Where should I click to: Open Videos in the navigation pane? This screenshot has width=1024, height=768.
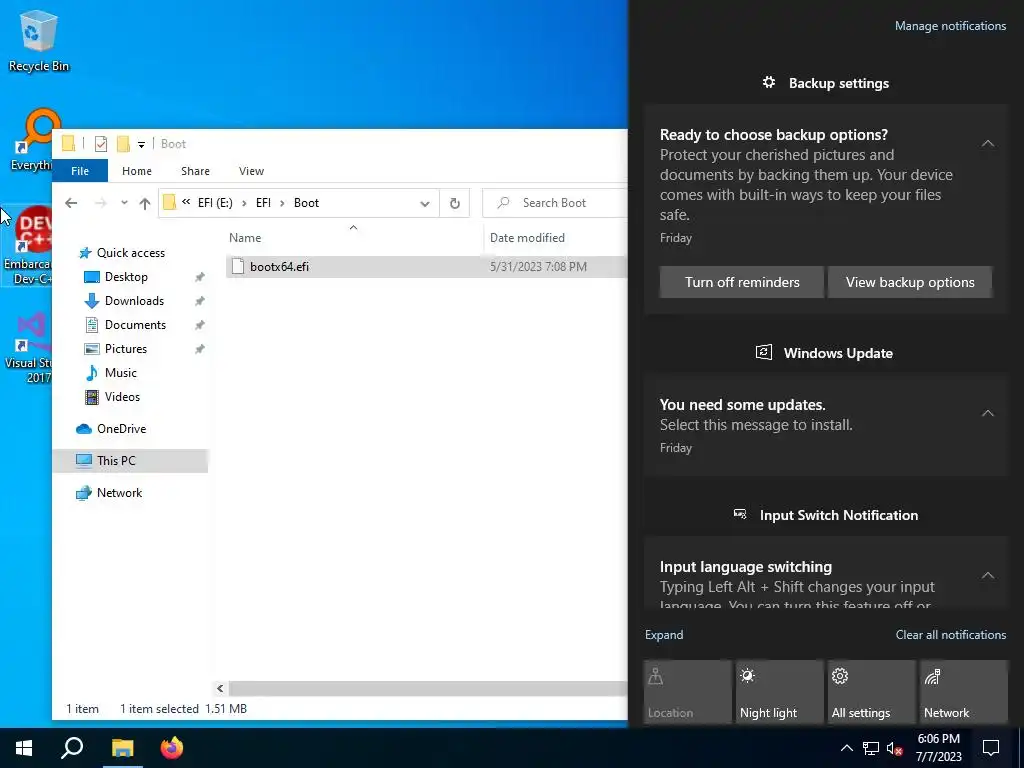(122, 397)
